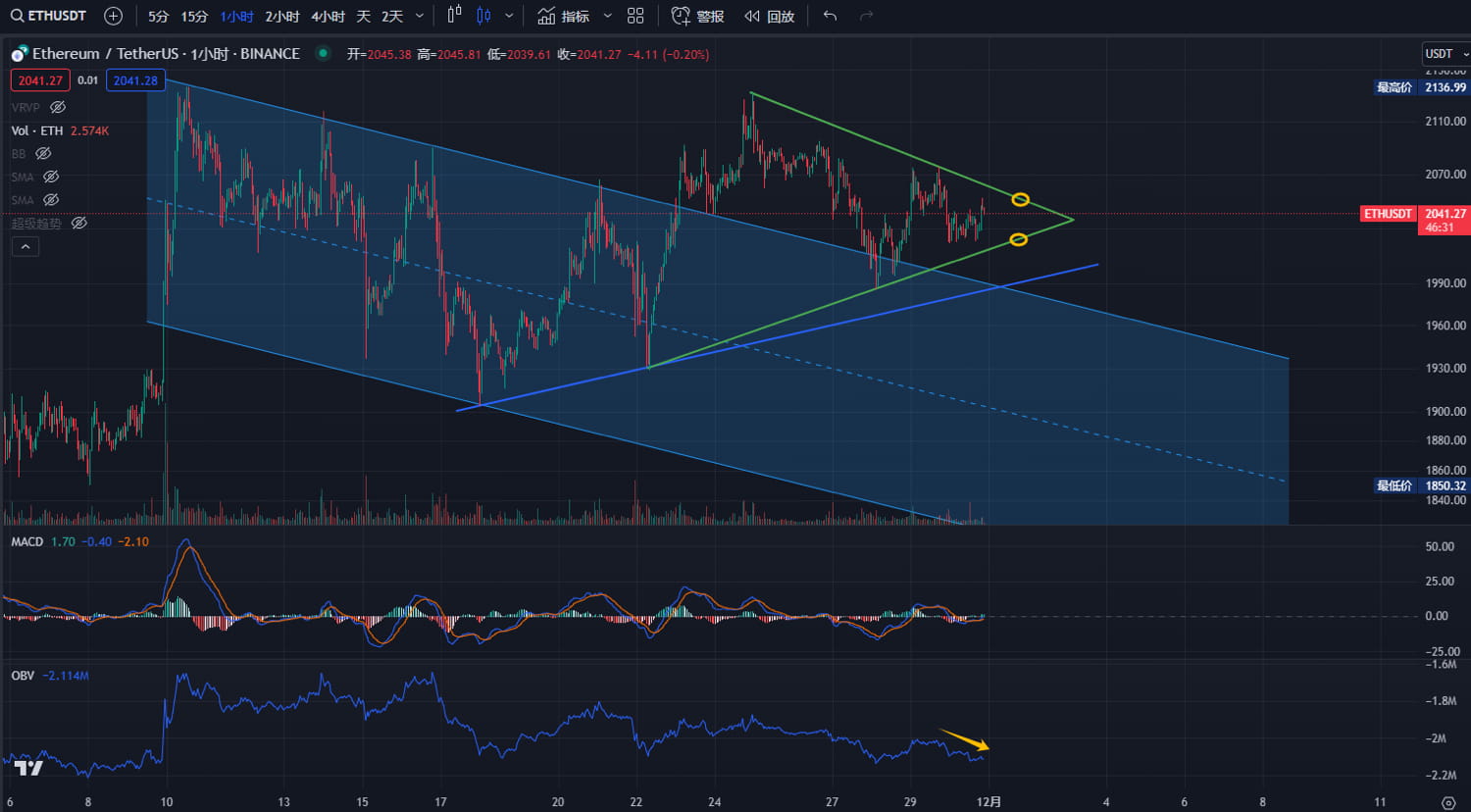Switch to the 4小时 timeframe
Image resolution: width=1471 pixels, height=812 pixels.
tap(329, 17)
